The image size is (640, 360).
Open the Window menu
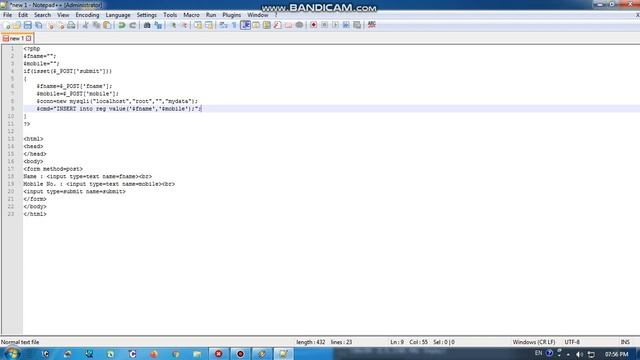click(258, 15)
